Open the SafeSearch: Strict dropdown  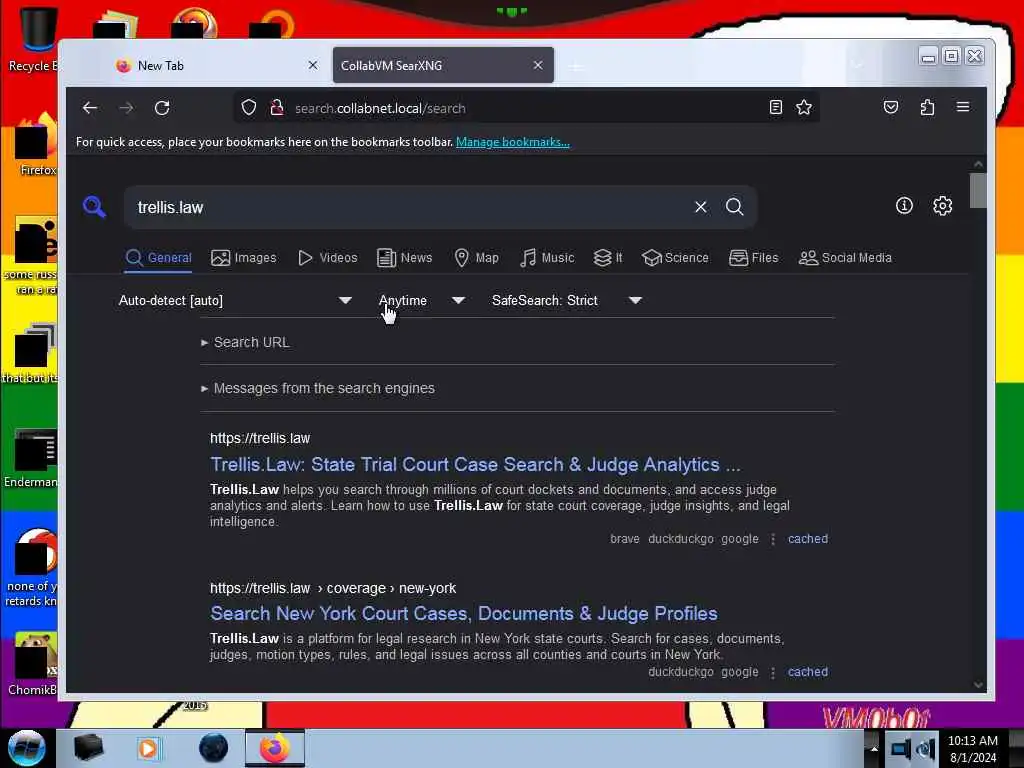click(x=567, y=300)
